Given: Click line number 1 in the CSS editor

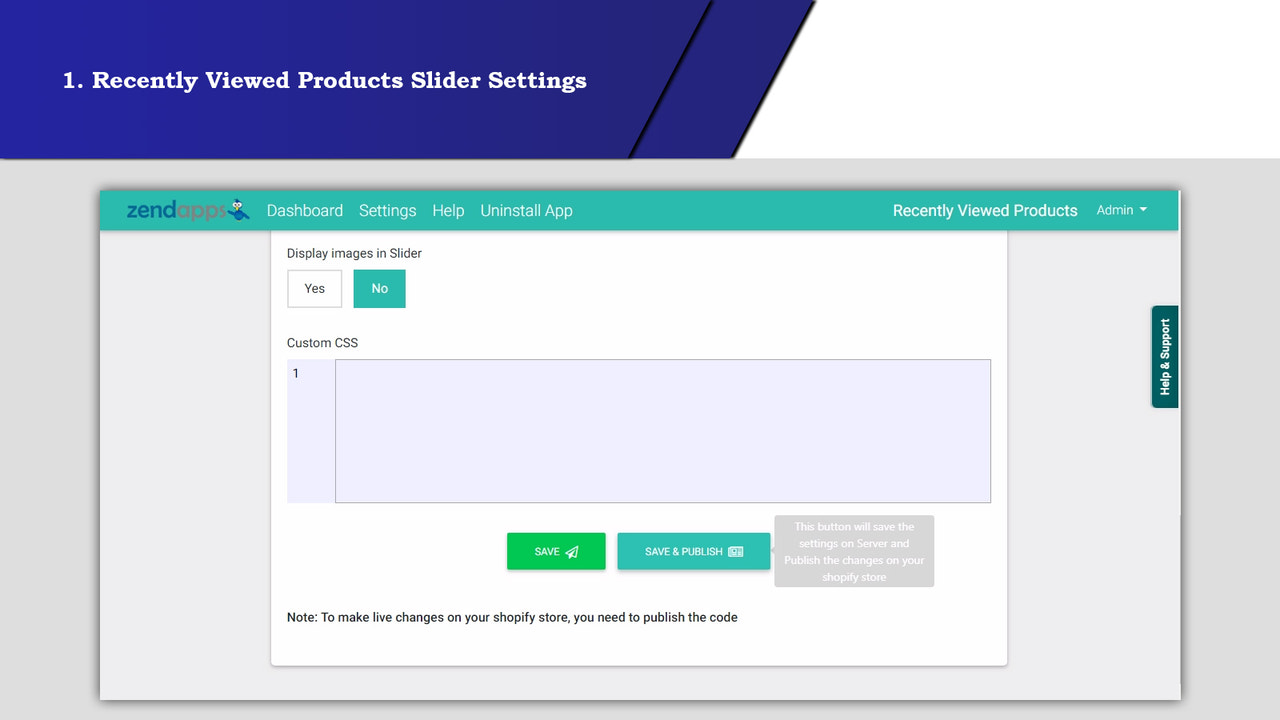Looking at the screenshot, I should (295, 373).
